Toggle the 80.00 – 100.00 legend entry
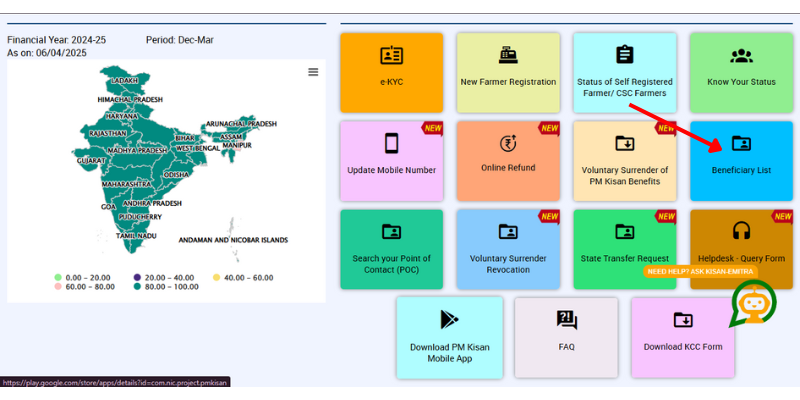This screenshot has width=800, height=400. [x=166, y=287]
